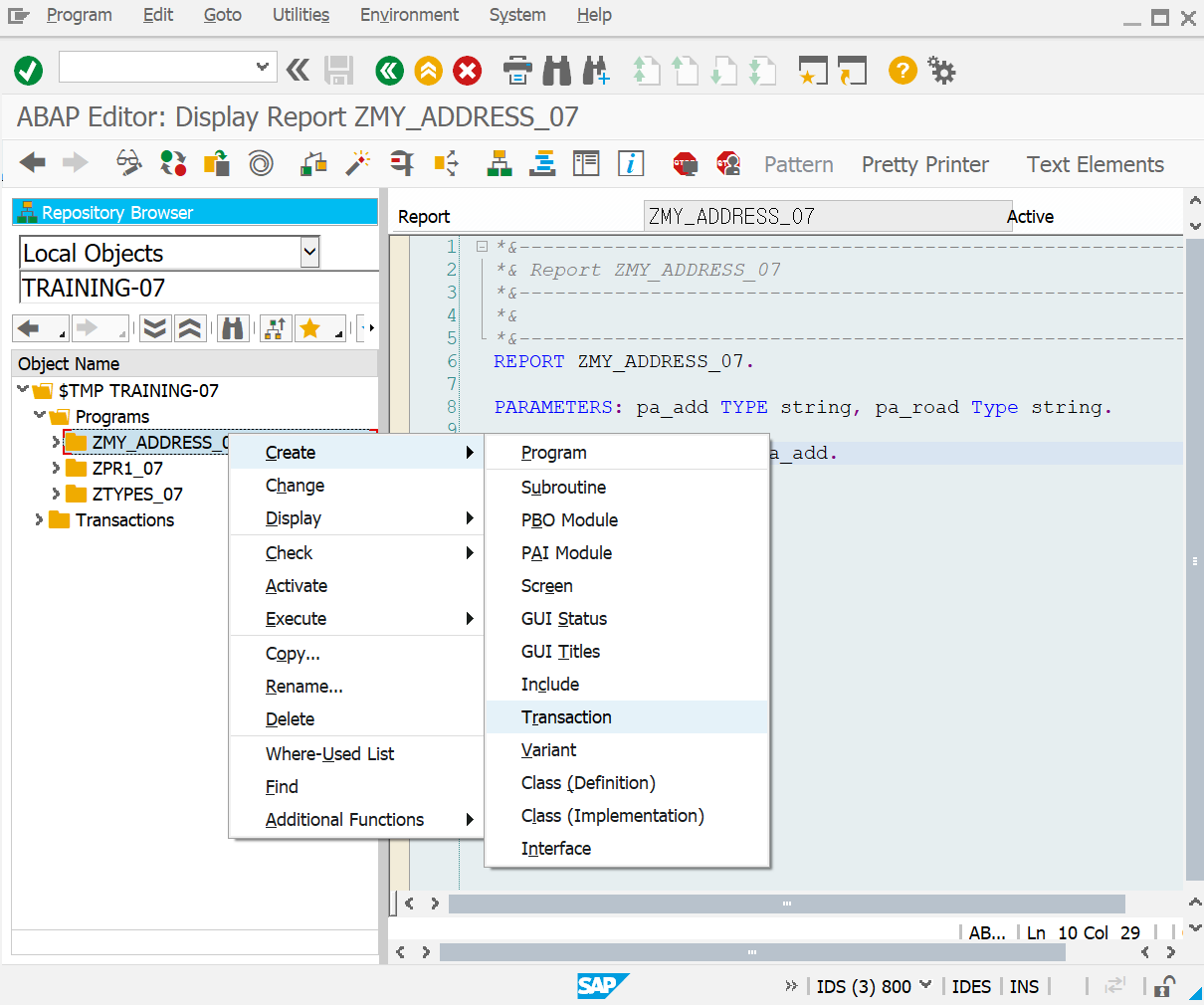This screenshot has height=1005, width=1204.
Task: Click the TRAINING-07 user input field
Action: tap(199, 288)
